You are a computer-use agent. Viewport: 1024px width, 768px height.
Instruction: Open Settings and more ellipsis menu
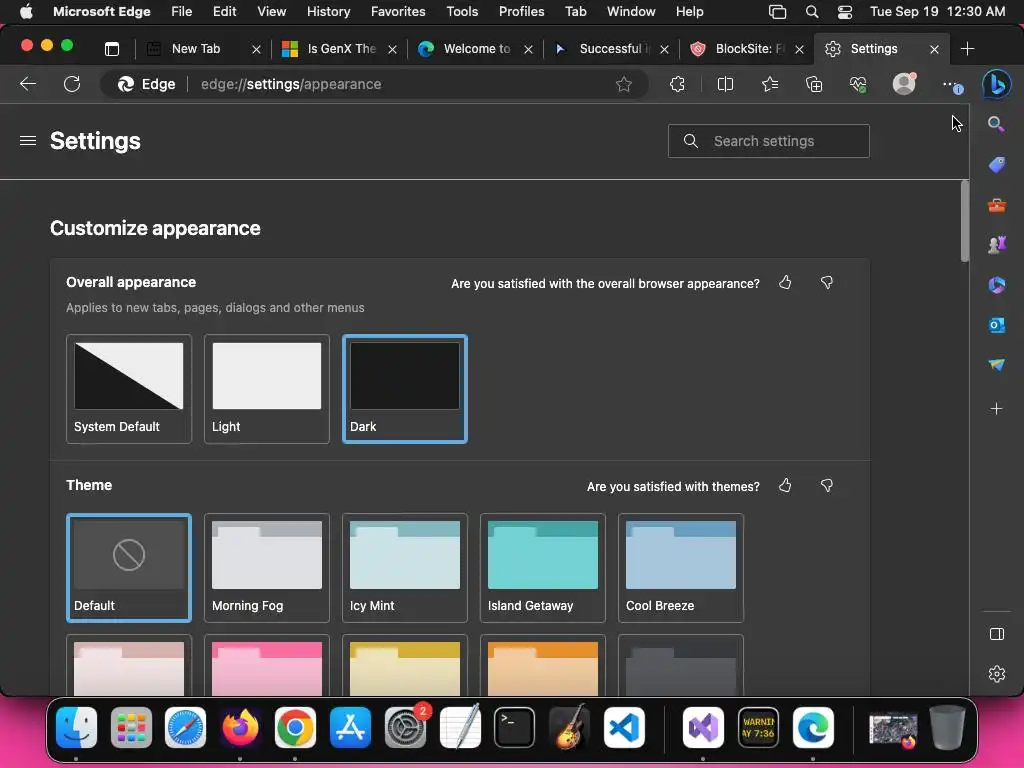(952, 85)
